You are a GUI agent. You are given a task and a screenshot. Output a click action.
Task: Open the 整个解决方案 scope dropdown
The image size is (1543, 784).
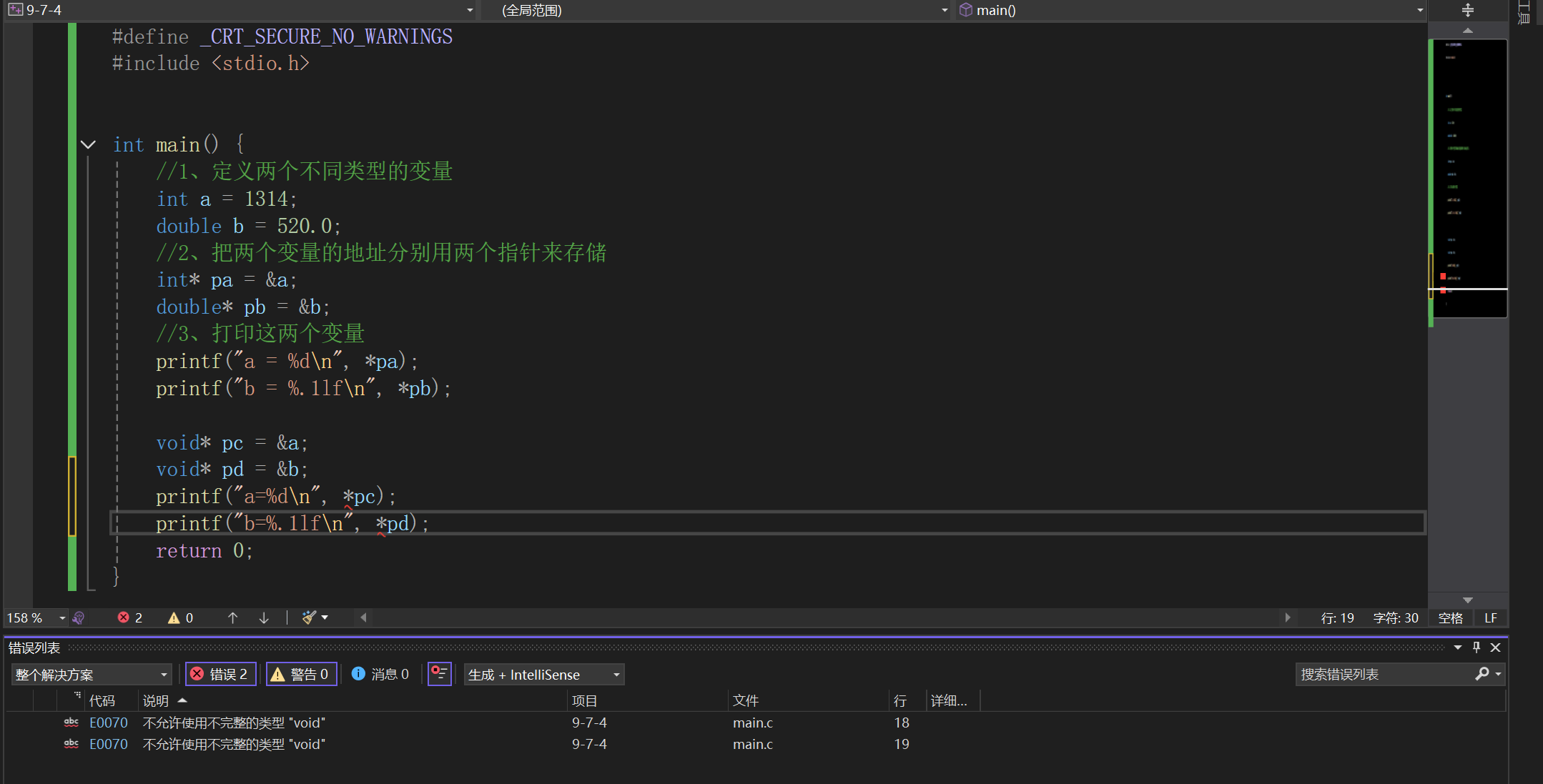tap(92, 675)
